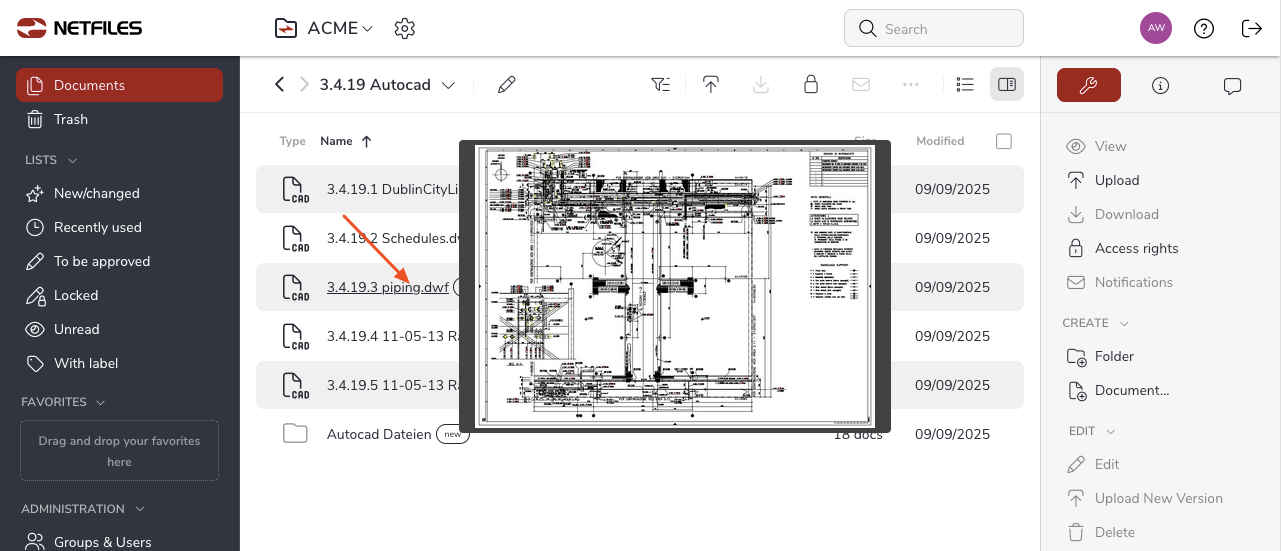Click the upload arrow icon in toolbar
The height and width of the screenshot is (551, 1281).
tap(711, 85)
